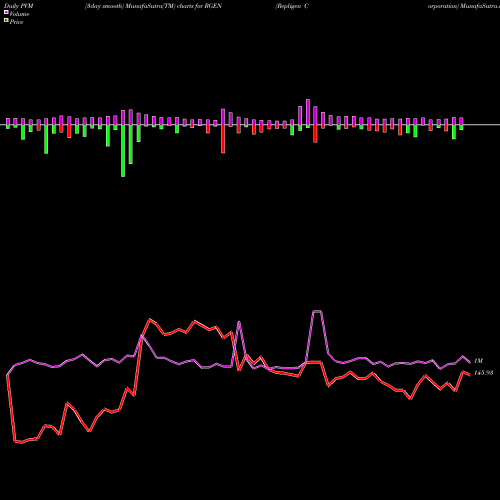Select the Price legend label
The width and height of the screenshot is (500, 500).
click(x=16, y=22)
